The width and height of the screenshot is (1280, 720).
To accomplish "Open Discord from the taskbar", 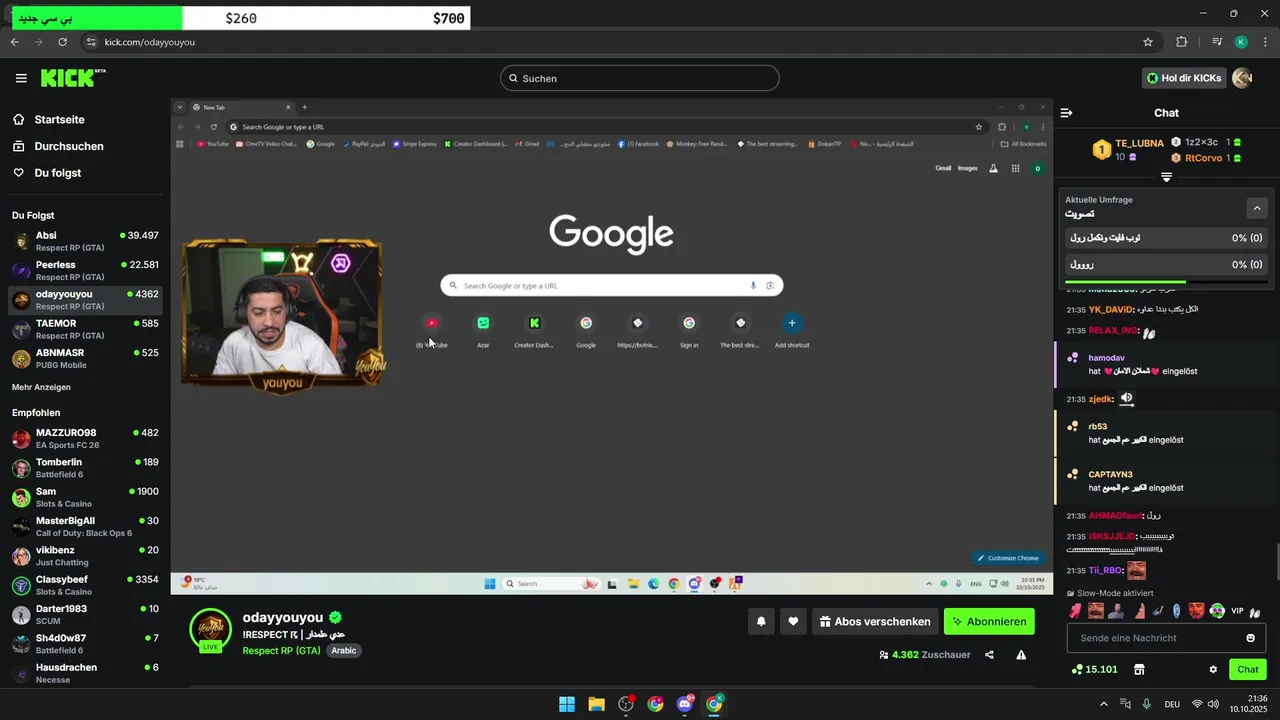I will pos(685,704).
